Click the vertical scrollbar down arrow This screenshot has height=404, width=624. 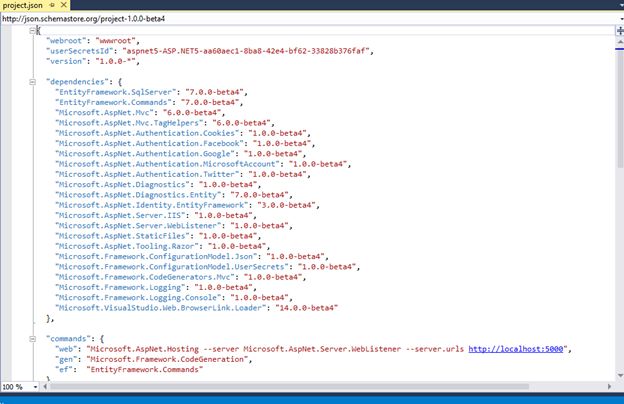tap(620, 375)
